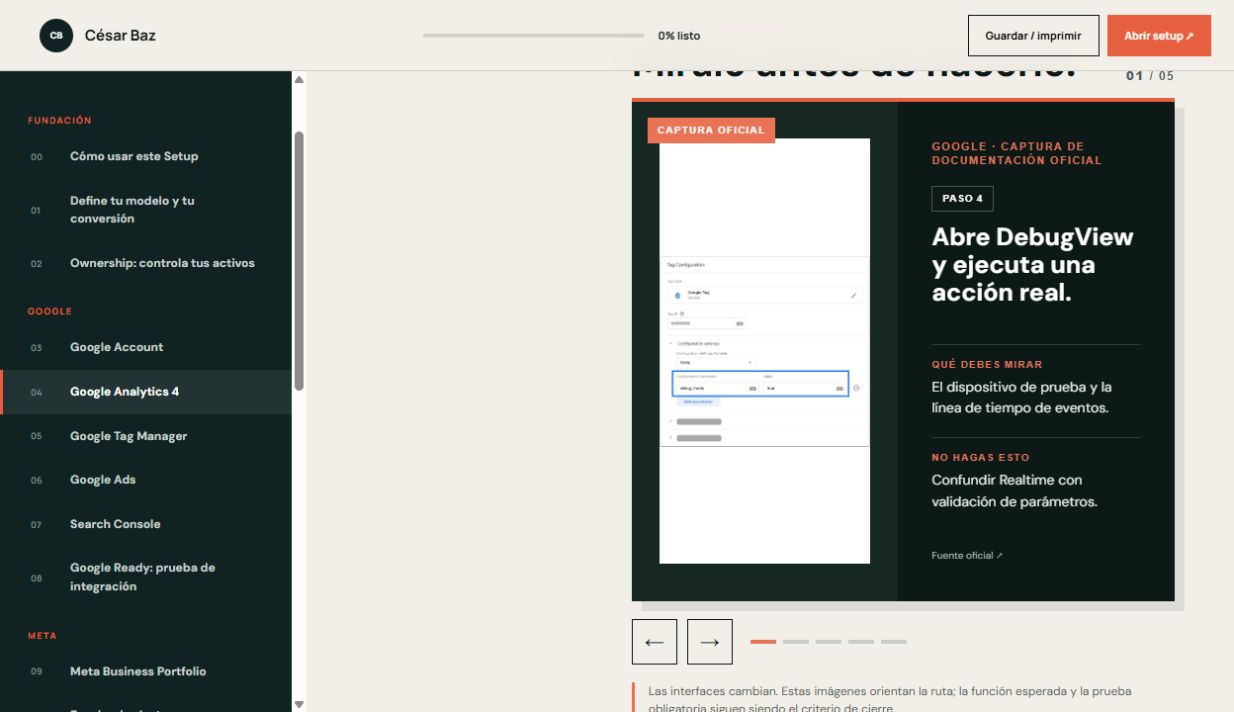Click the CB avatar logo

[x=56, y=36]
